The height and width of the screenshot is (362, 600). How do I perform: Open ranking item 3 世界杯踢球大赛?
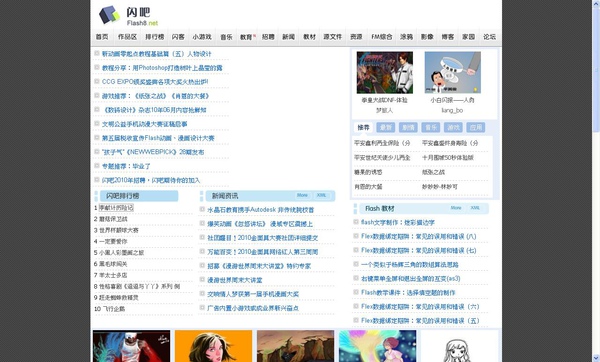pos(119,230)
